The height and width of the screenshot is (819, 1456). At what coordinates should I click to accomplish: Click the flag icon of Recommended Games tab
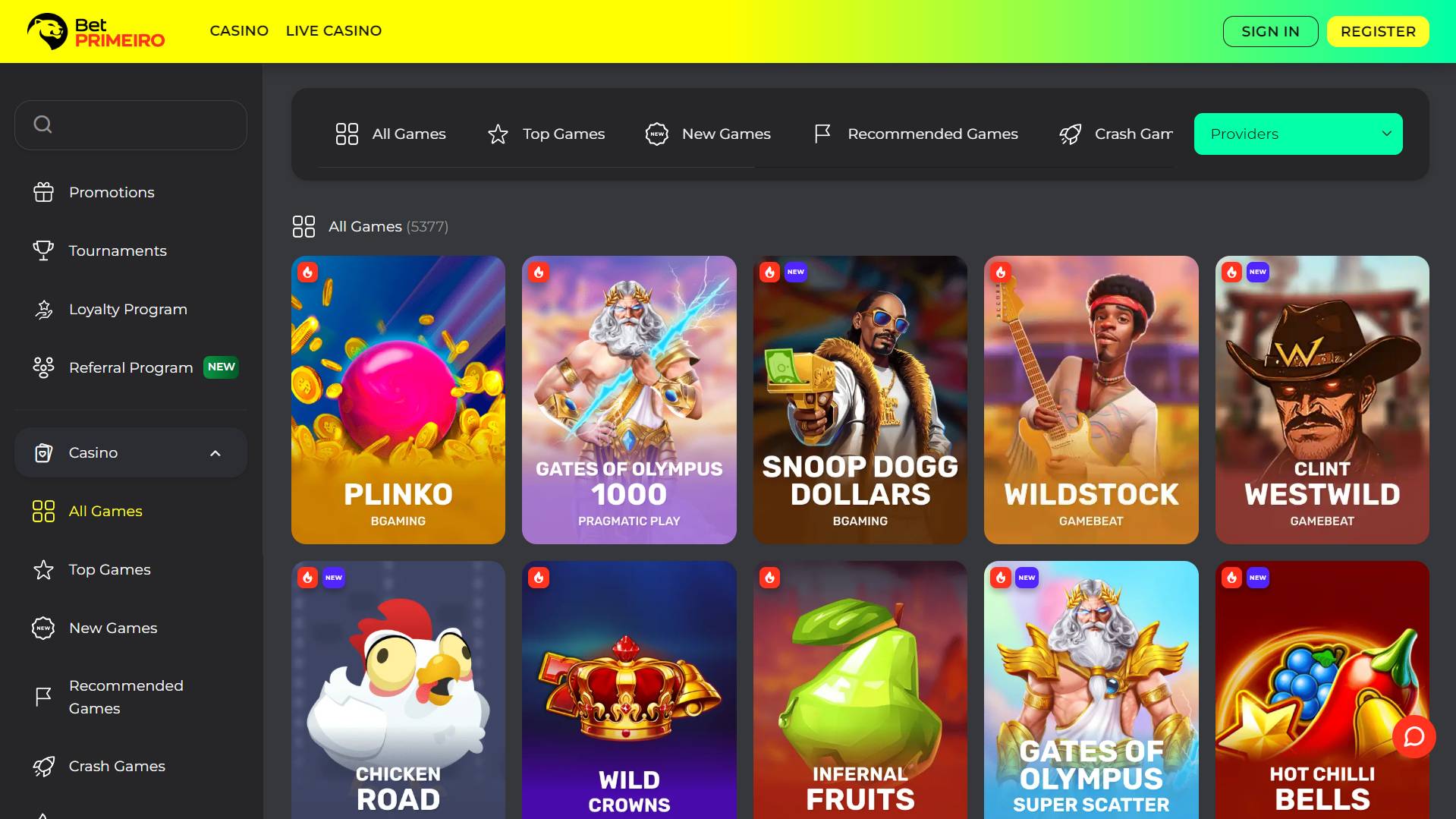pyautogui.click(x=822, y=134)
